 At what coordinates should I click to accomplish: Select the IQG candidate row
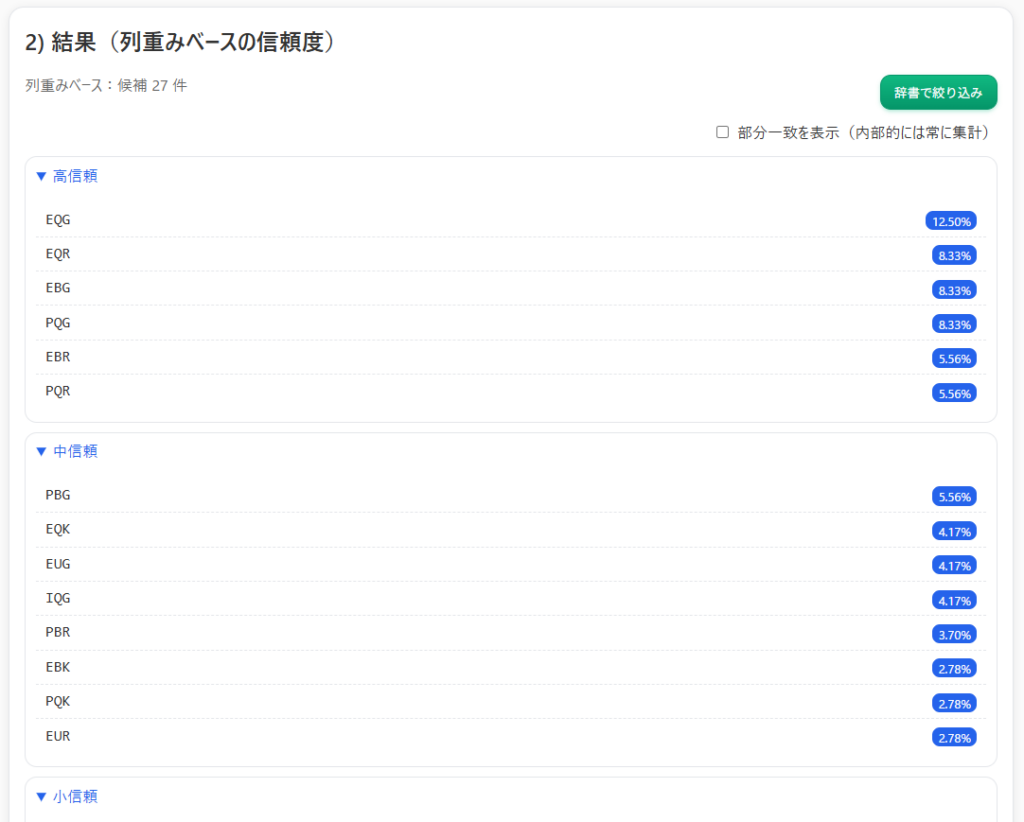pyautogui.click(x=58, y=598)
